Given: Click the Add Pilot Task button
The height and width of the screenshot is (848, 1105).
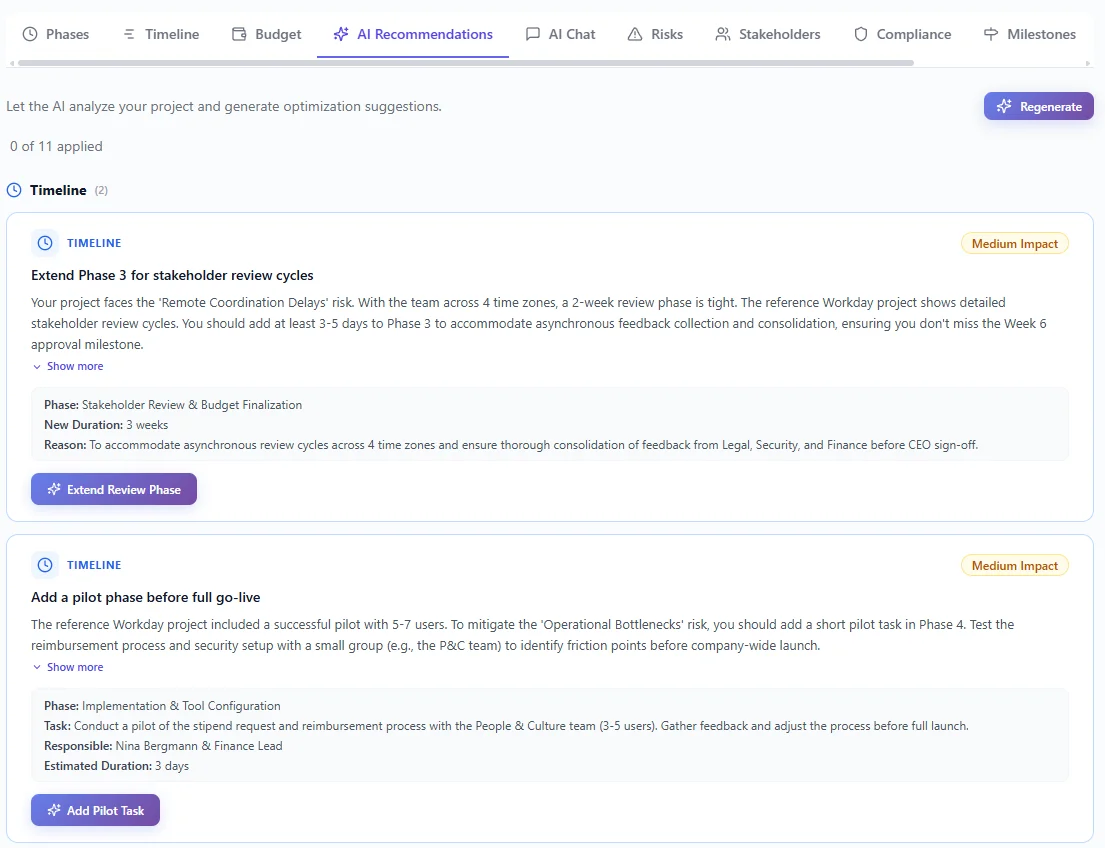Looking at the screenshot, I should point(95,810).
